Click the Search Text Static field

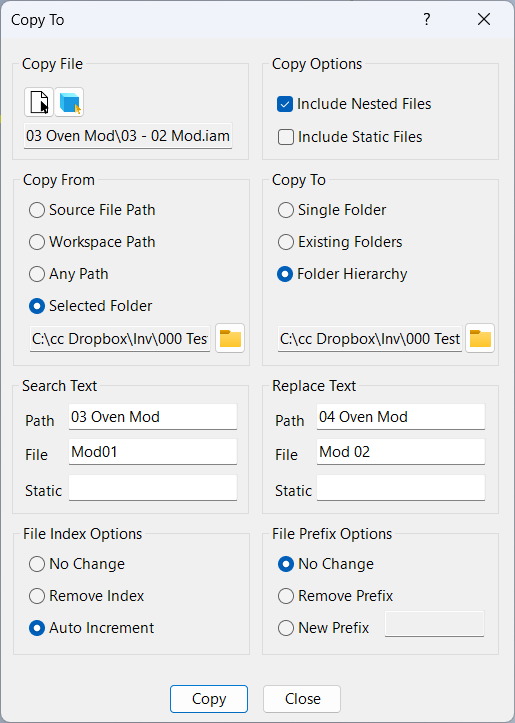pos(153,488)
